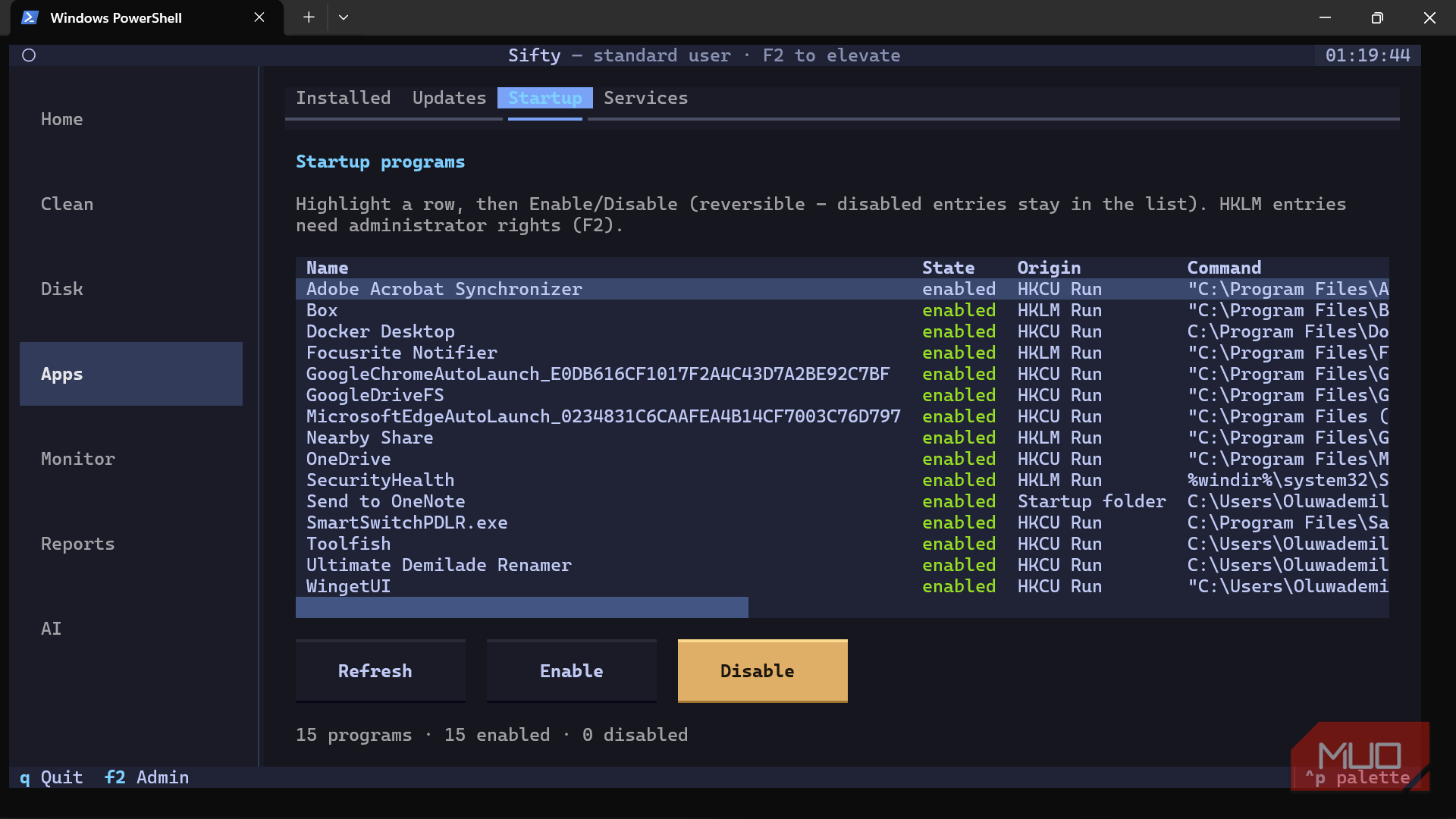The height and width of the screenshot is (819, 1456).
Task: Click the Sifty standard user title text
Action: [704, 55]
